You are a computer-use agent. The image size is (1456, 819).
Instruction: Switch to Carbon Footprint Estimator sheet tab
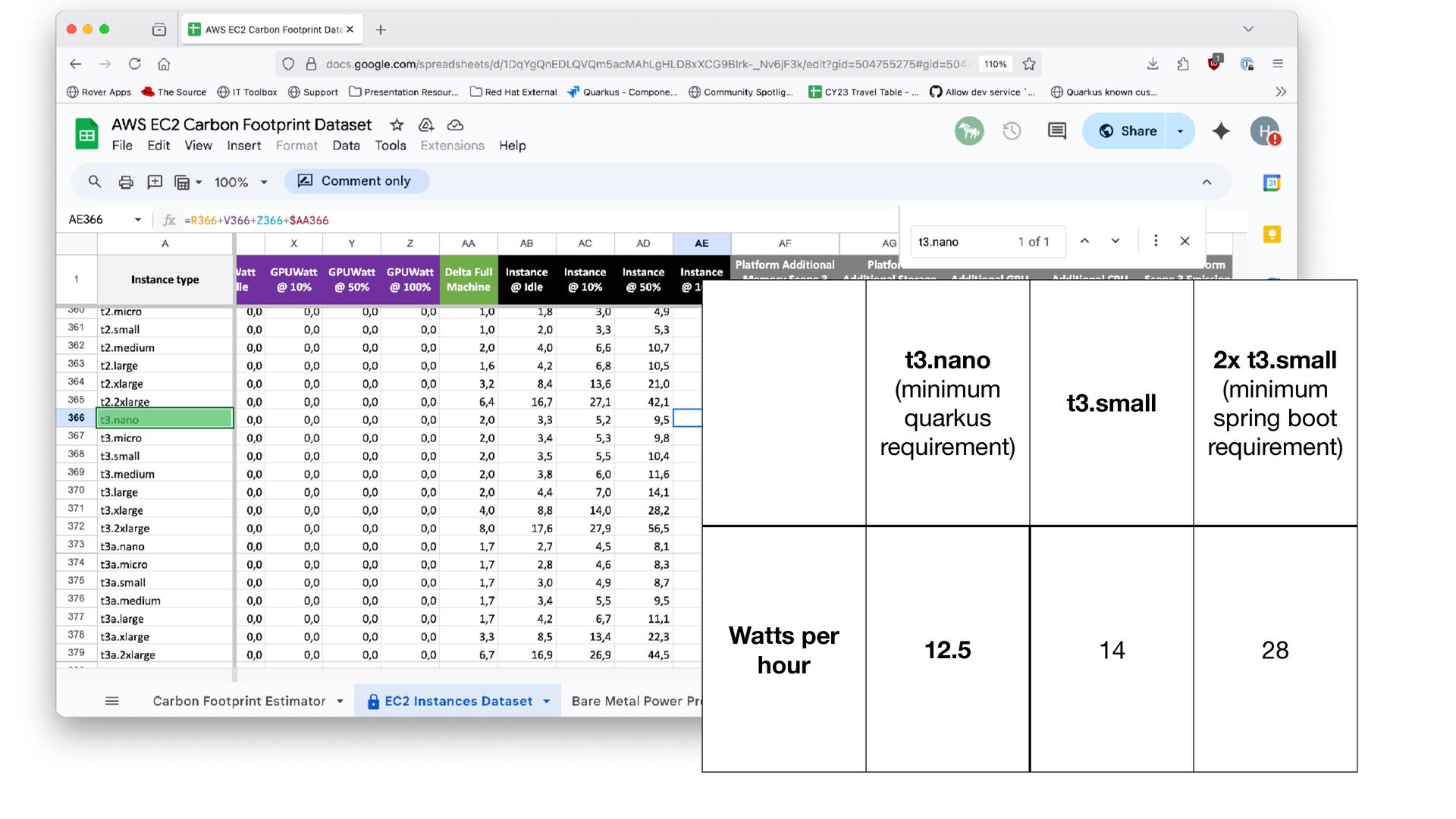(x=239, y=701)
